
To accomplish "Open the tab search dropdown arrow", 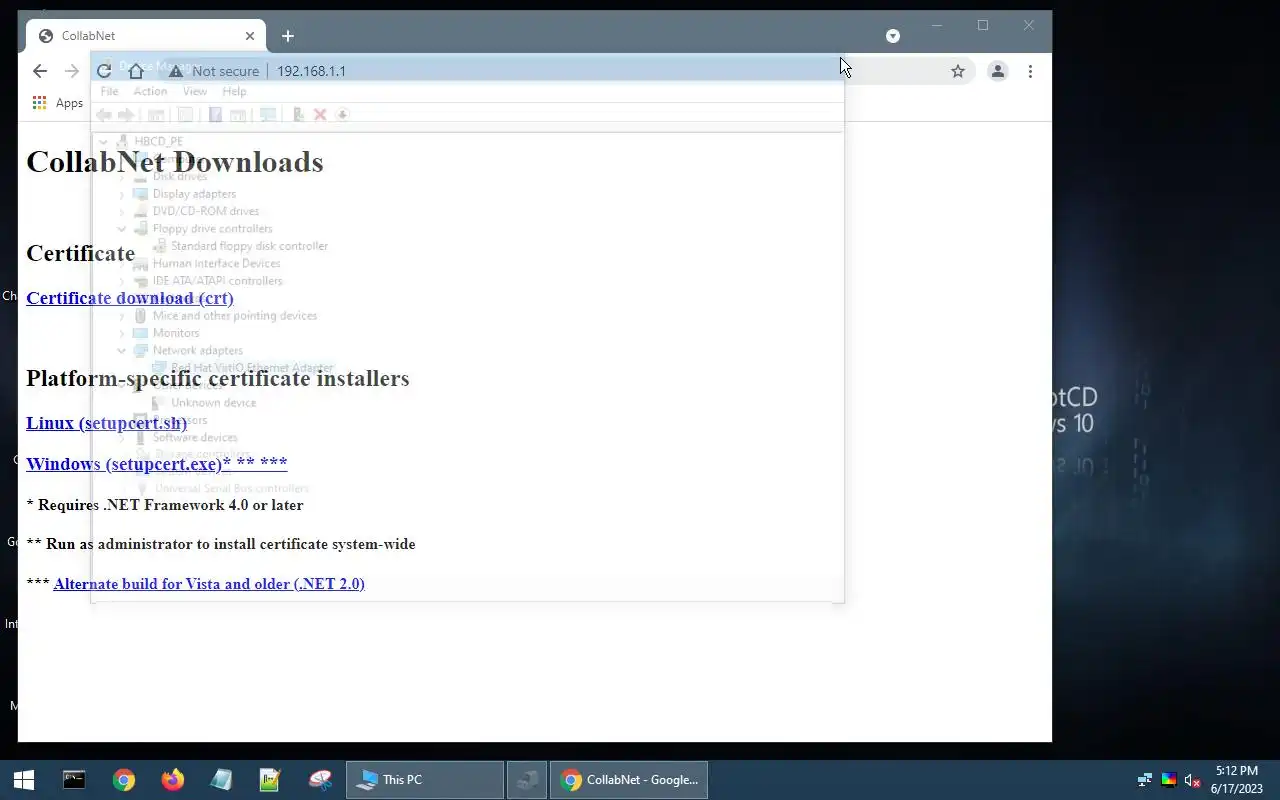I will (x=893, y=36).
